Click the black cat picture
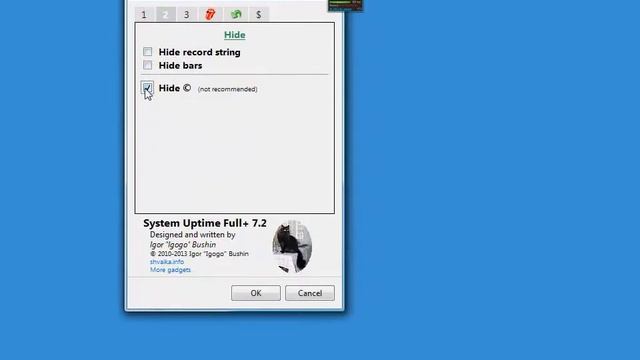This screenshot has width=640, height=360. [x=292, y=246]
